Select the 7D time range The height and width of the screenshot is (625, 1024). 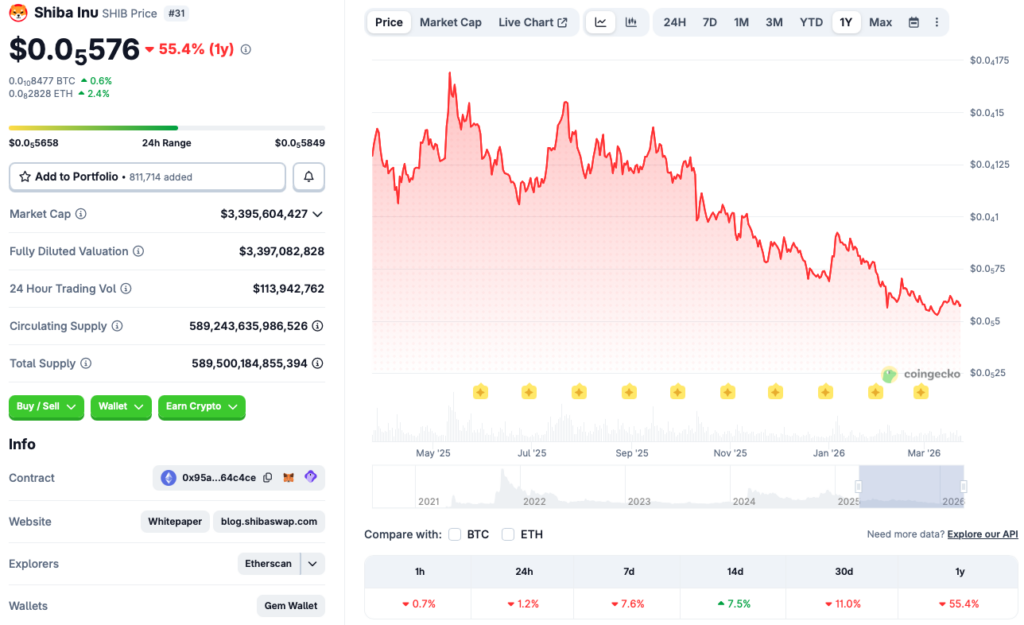click(709, 22)
